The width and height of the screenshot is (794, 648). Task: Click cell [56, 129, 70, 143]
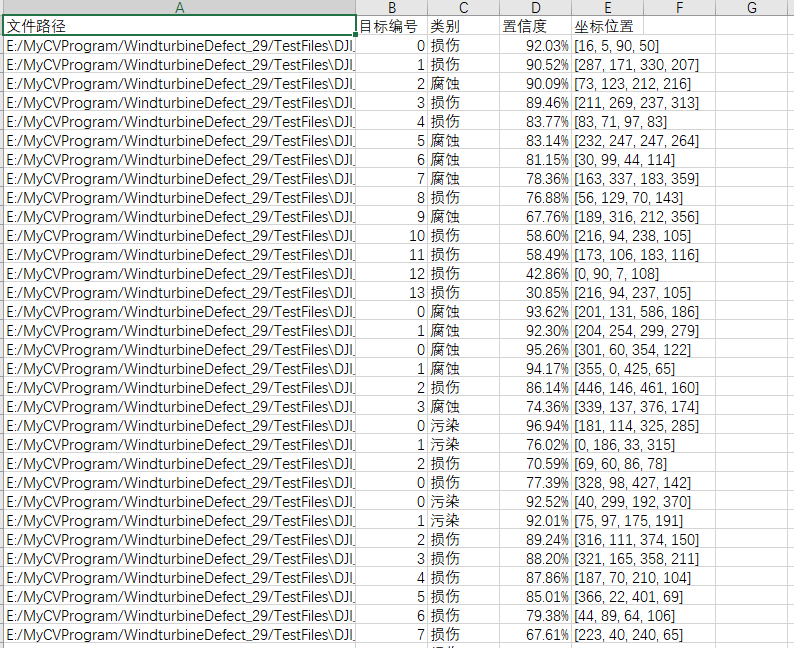click(x=608, y=197)
